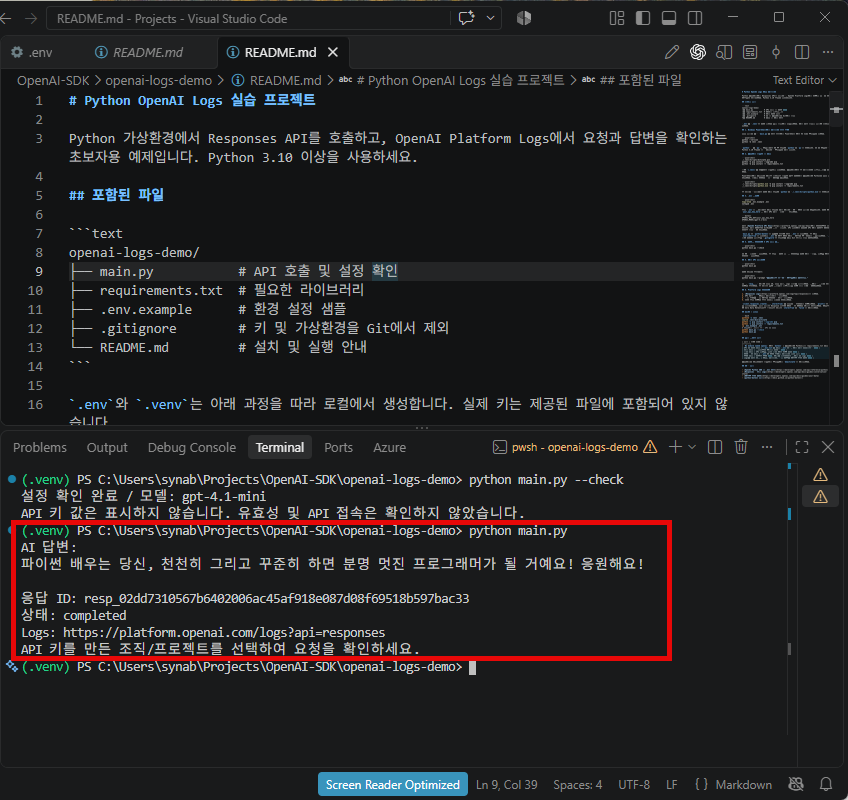This screenshot has width=848, height=800.
Task: Open editor More Actions ellipsis menu
Action: click(828, 52)
